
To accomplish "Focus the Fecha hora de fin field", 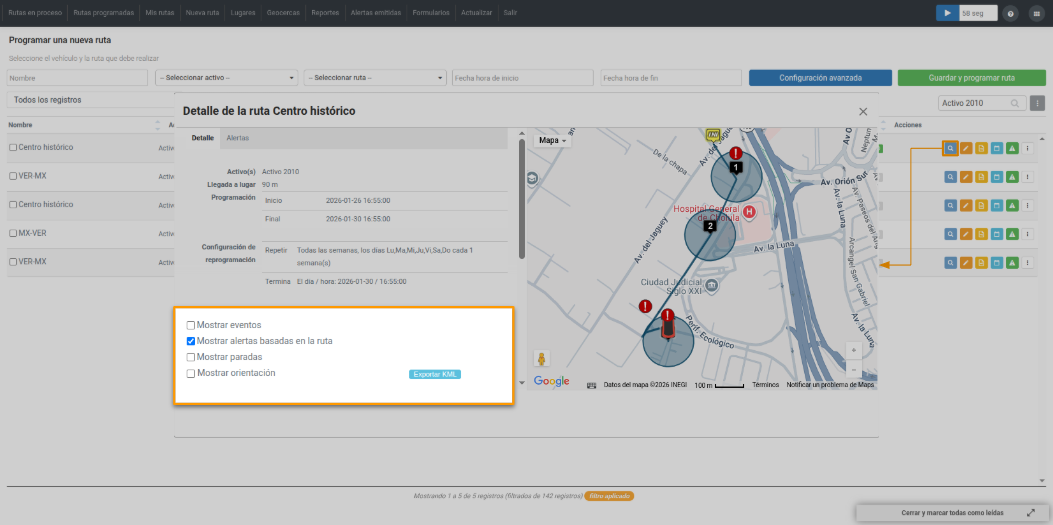I will click(671, 78).
